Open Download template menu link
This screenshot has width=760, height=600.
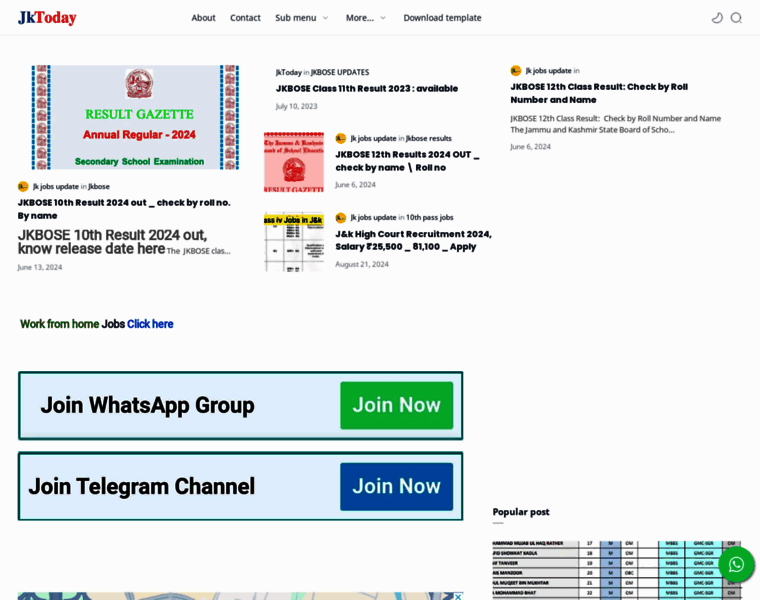(x=442, y=18)
